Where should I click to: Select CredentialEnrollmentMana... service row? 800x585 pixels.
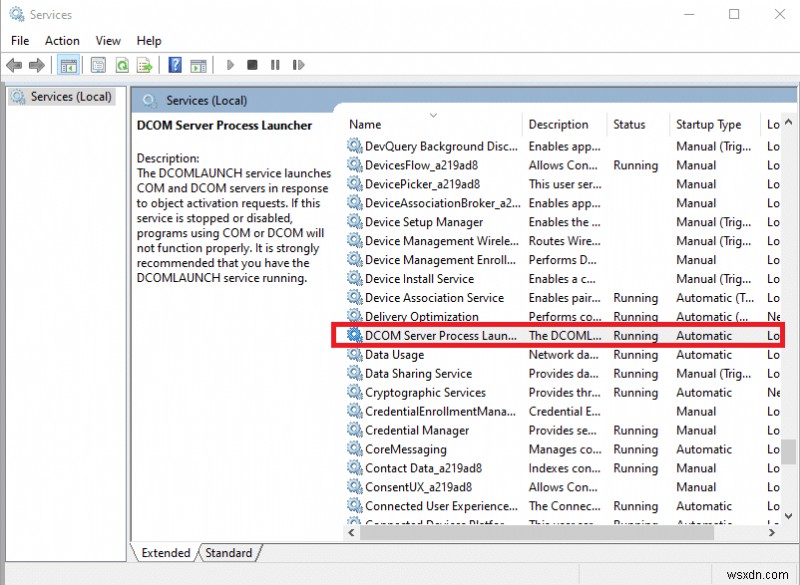tap(564, 411)
